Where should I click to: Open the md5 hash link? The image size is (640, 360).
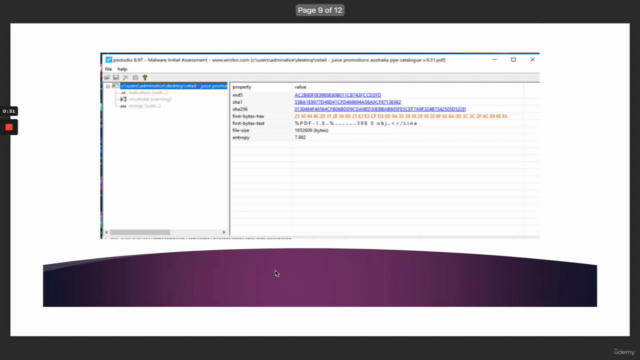338,95
